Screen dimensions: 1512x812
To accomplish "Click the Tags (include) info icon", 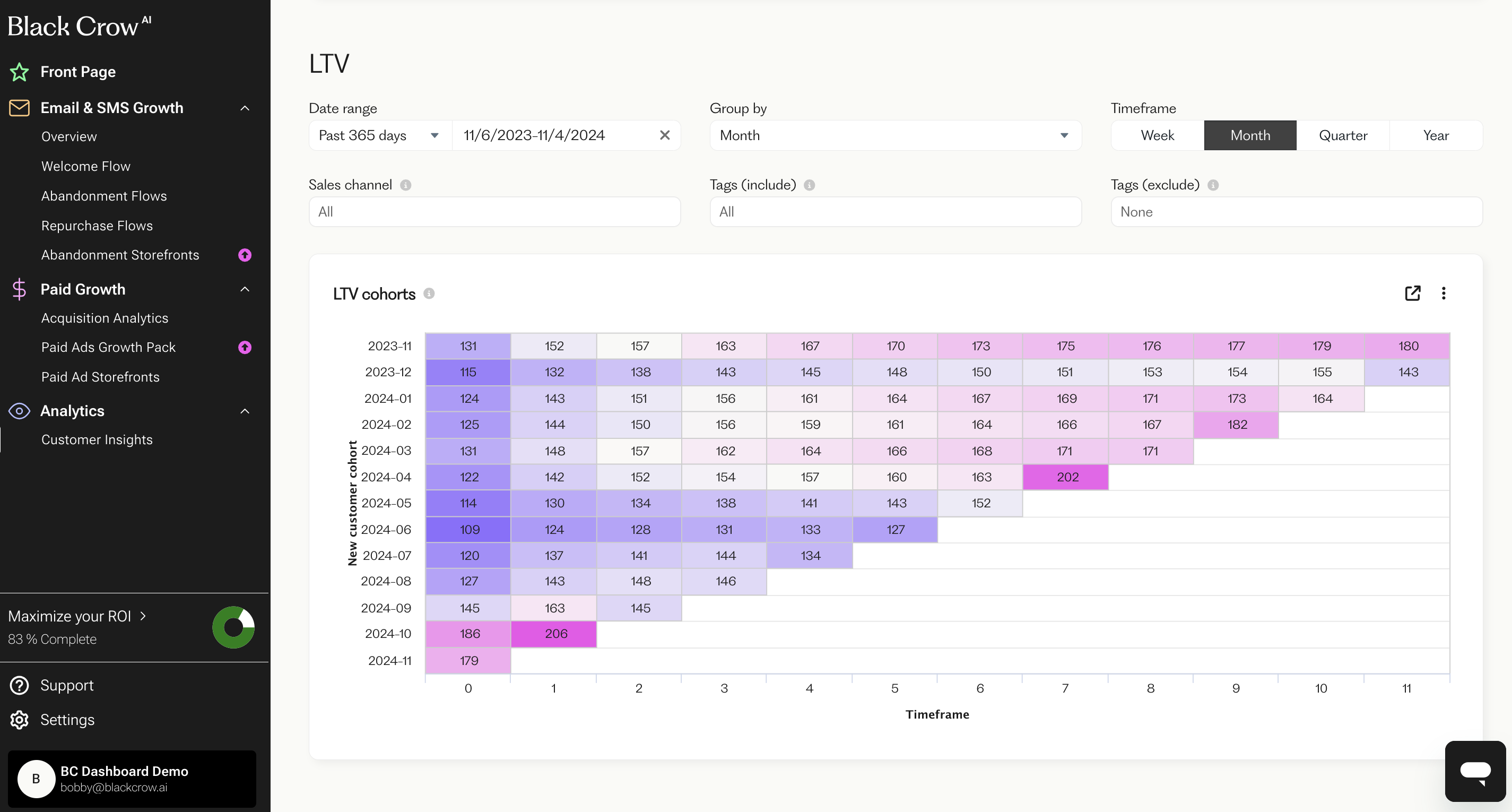I will (x=809, y=185).
